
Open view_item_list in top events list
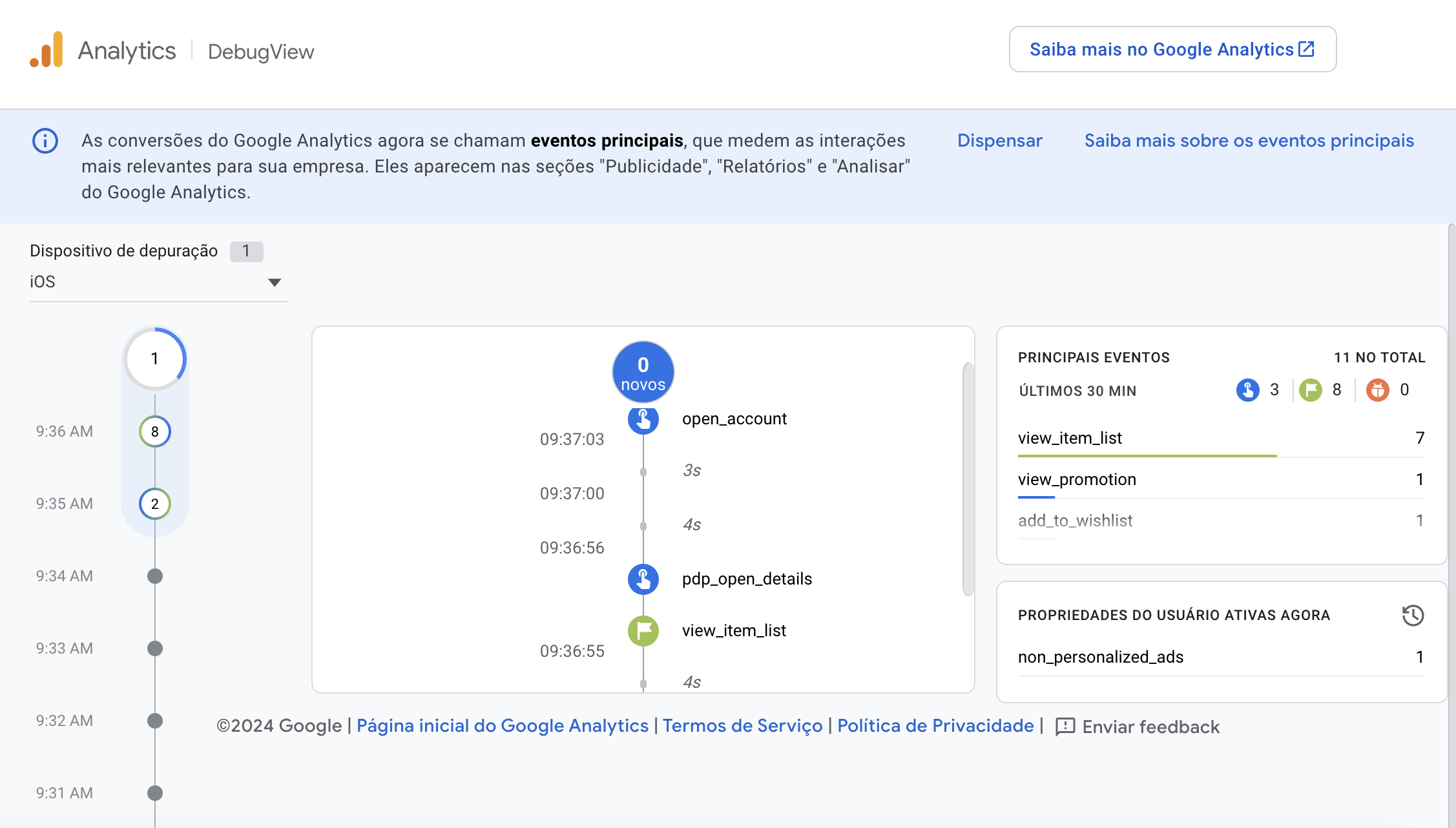(1070, 438)
